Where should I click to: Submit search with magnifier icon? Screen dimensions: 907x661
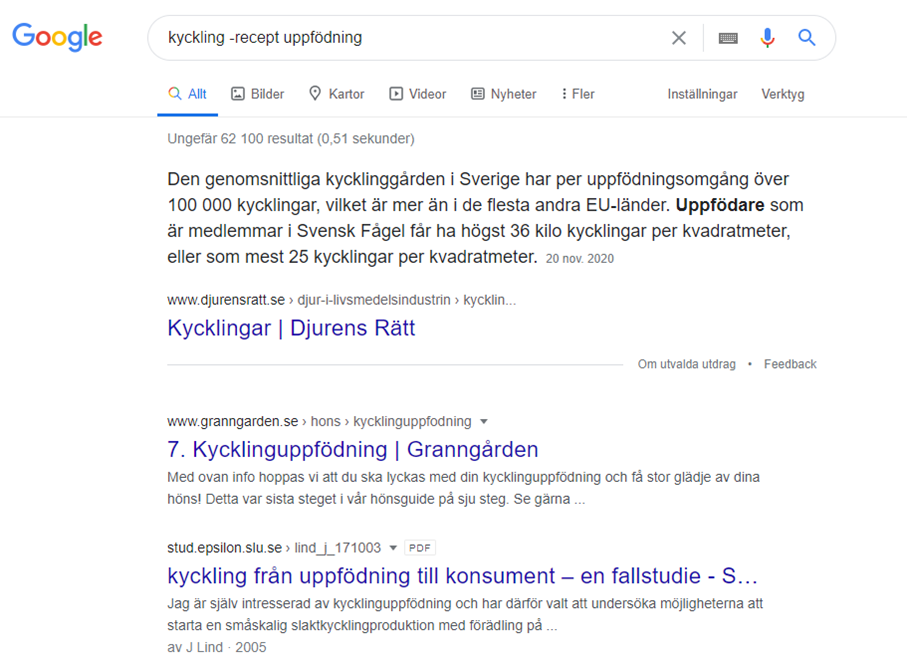[x=806, y=38]
